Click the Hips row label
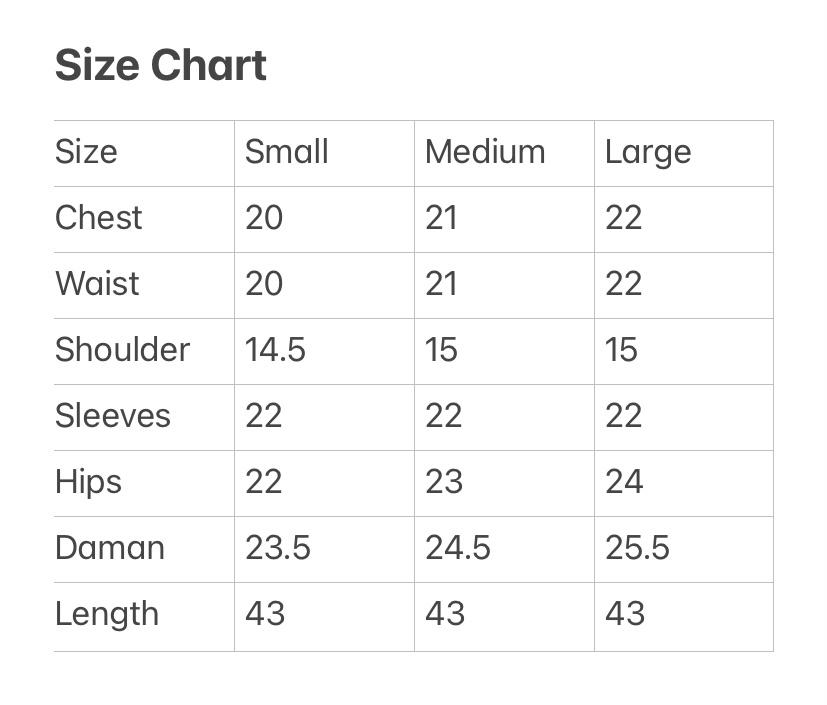 point(88,482)
